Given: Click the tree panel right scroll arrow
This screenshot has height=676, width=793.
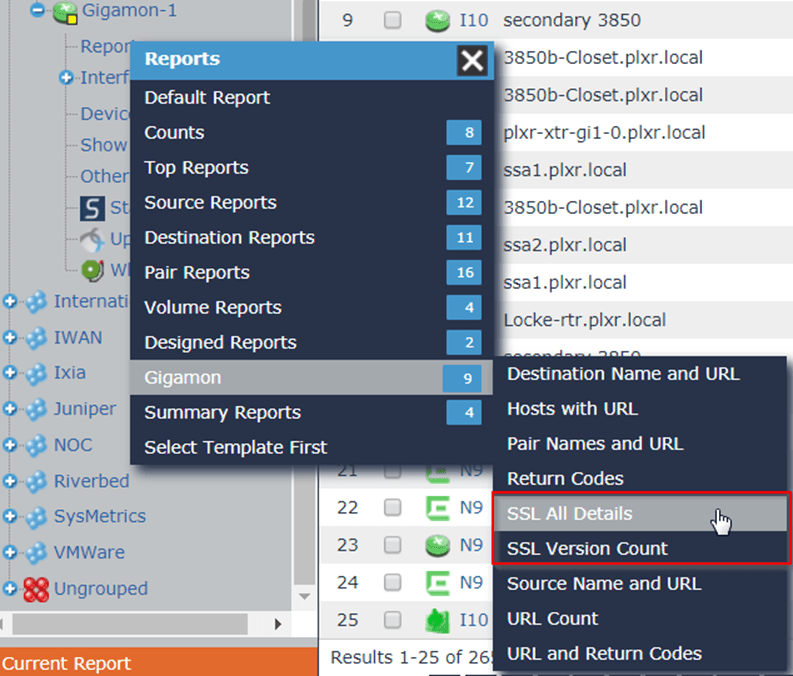Looking at the screenshot, I should point(278,624).
